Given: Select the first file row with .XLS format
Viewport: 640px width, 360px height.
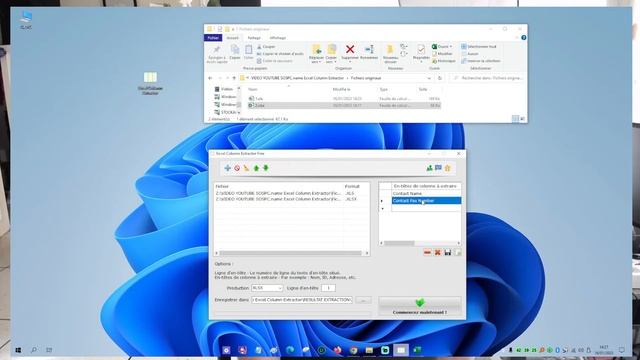Looking at the screenshot, I should coord(291,193).
